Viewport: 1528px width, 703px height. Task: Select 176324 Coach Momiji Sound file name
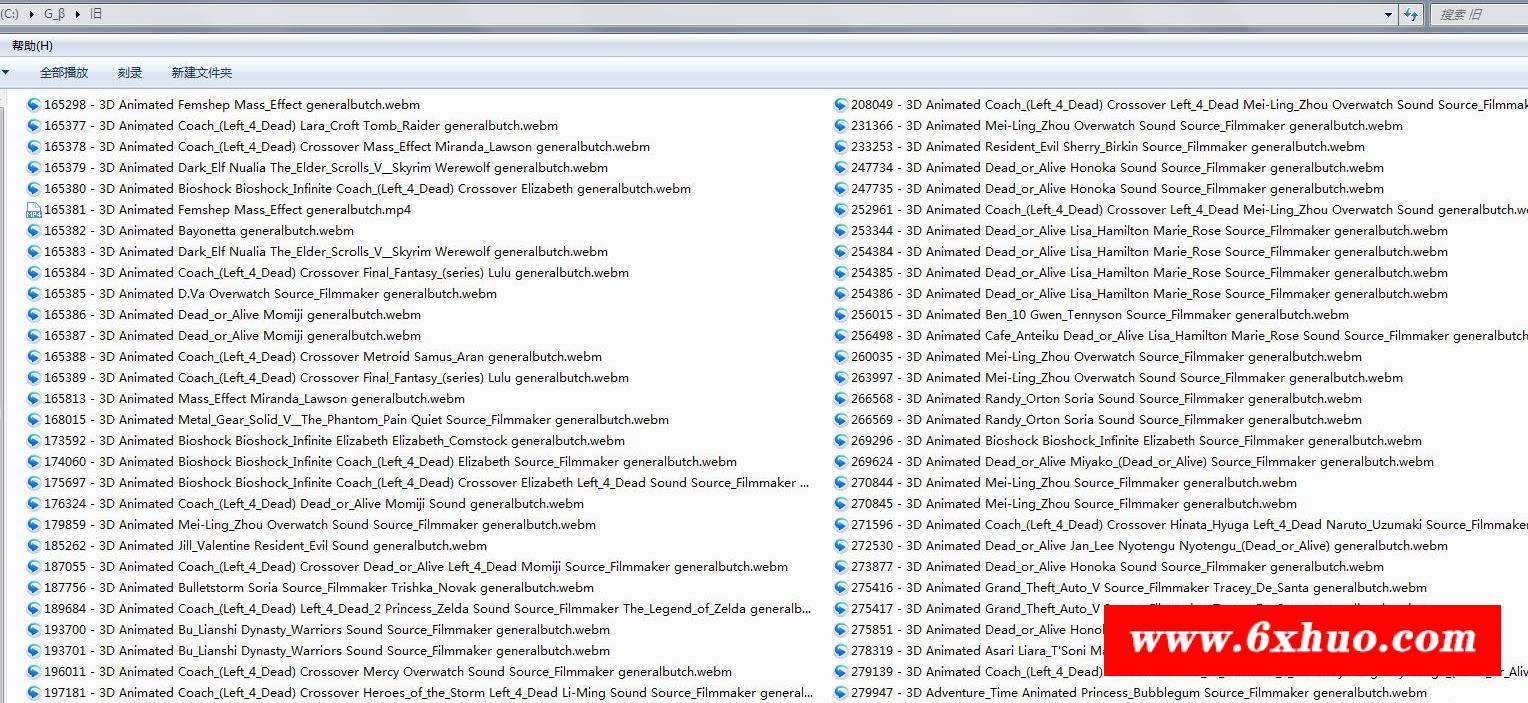pos(314,503)
